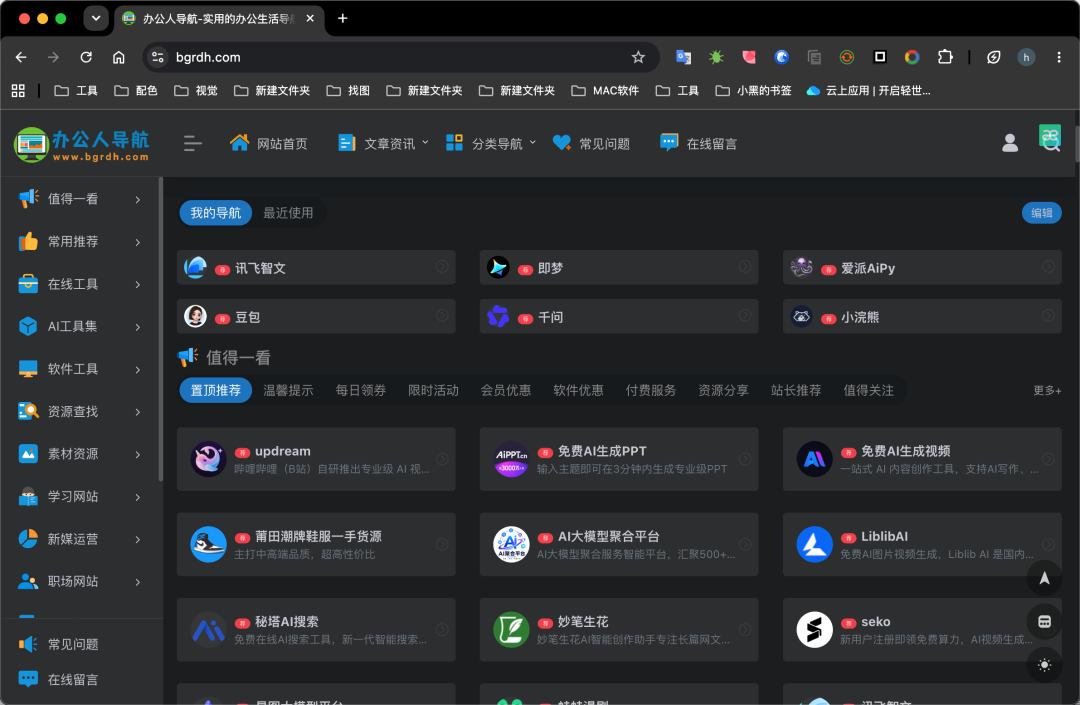Open the 分类导航 dropdown menu
The image size is (1080, 705).
[490, 143]
